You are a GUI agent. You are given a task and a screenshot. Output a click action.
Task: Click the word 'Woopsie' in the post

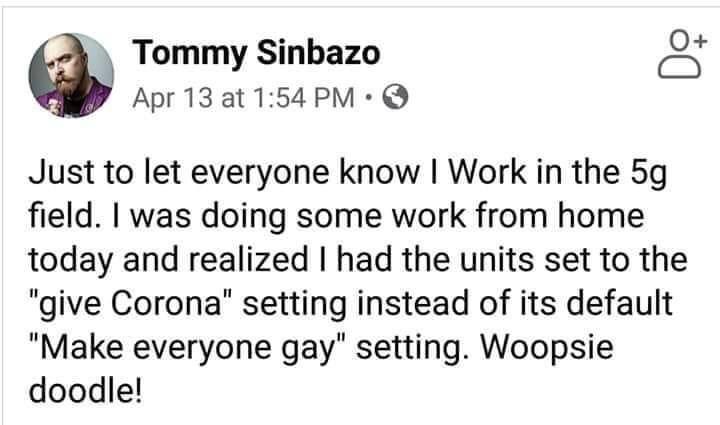pyautogui.click(x=546, y=347)
